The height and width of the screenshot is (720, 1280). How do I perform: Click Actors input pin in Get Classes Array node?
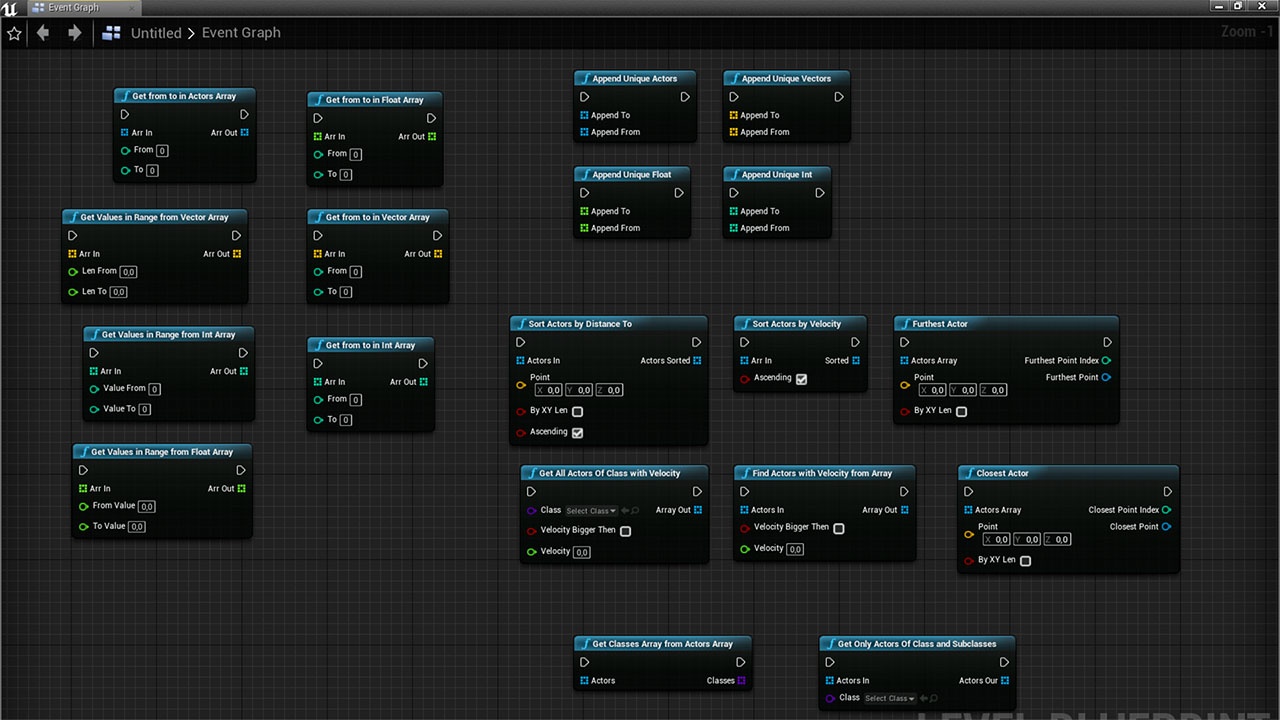(x=583, y=680)
